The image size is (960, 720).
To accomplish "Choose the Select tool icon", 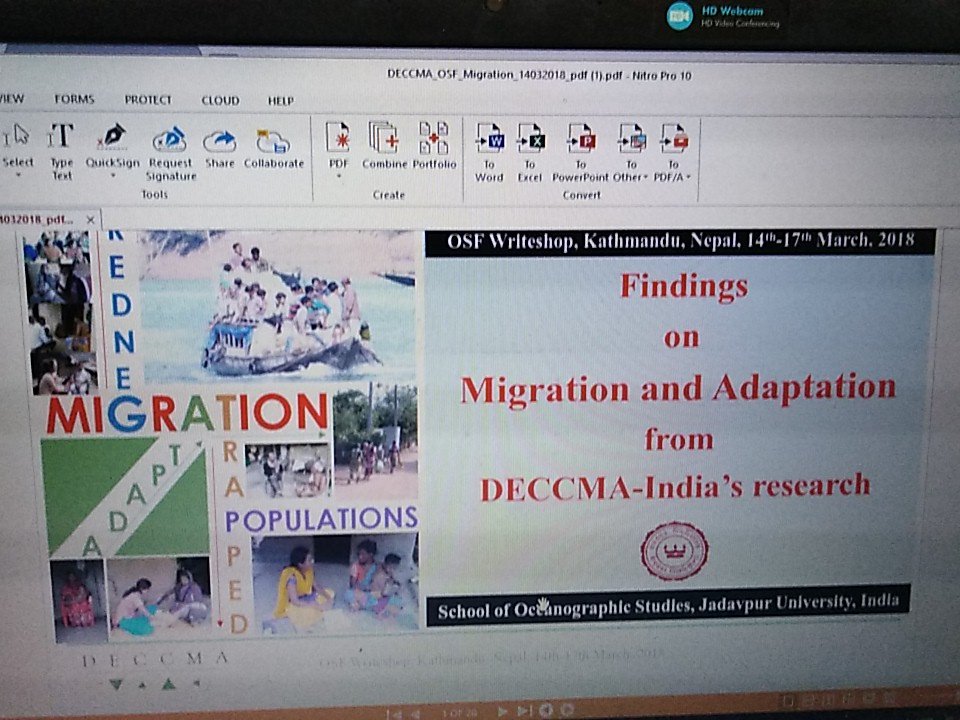I will (17, 137).
